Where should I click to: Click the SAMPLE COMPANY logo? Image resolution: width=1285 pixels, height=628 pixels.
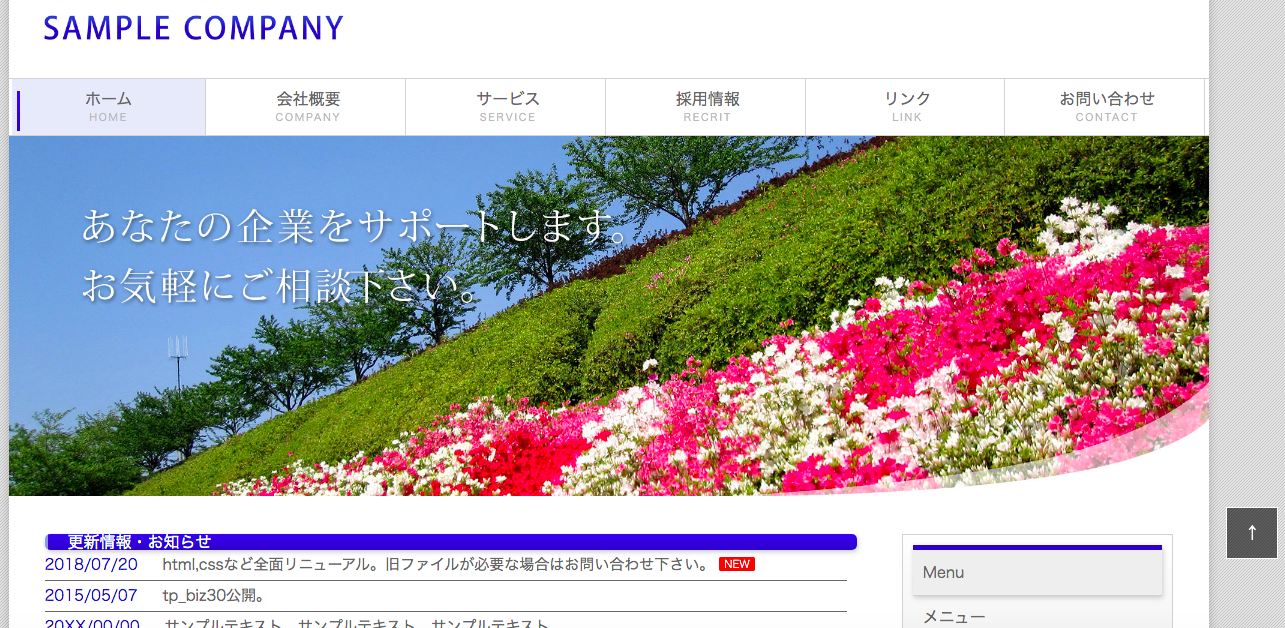click(x=193, y=28)
